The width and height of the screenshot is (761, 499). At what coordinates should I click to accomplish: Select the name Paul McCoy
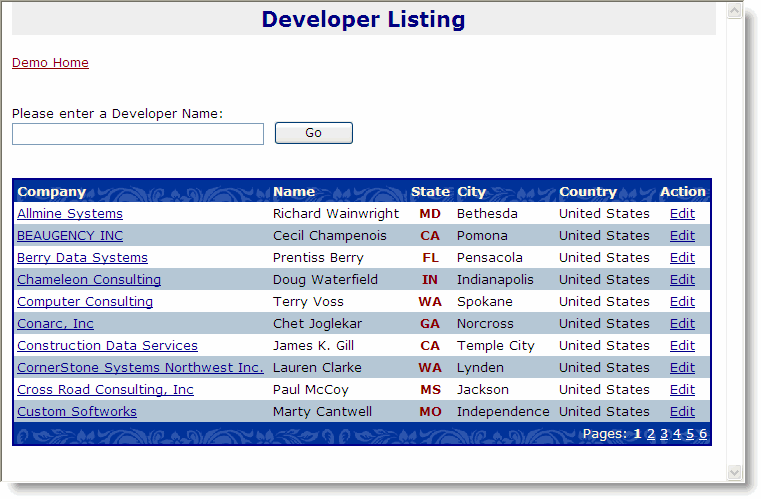[311, 390]
